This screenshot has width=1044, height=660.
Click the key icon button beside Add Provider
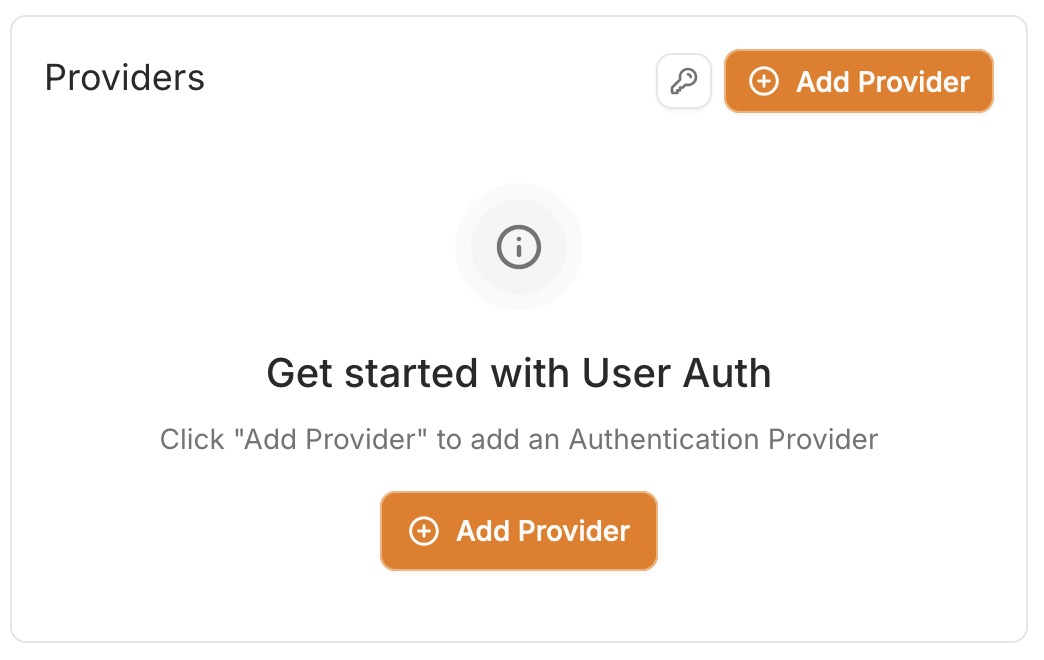click(684, 81)
